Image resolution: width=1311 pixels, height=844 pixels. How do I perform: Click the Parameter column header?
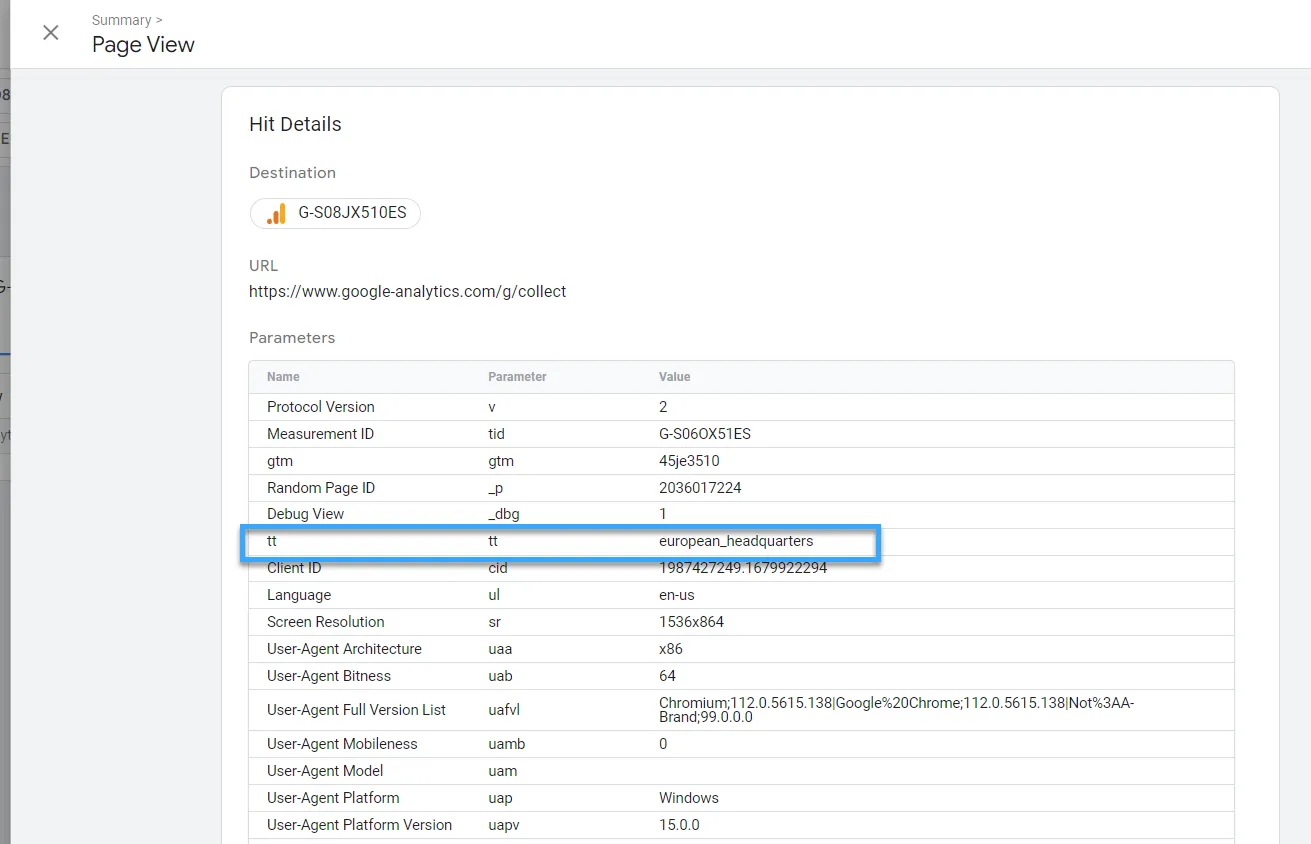point(517,377)
